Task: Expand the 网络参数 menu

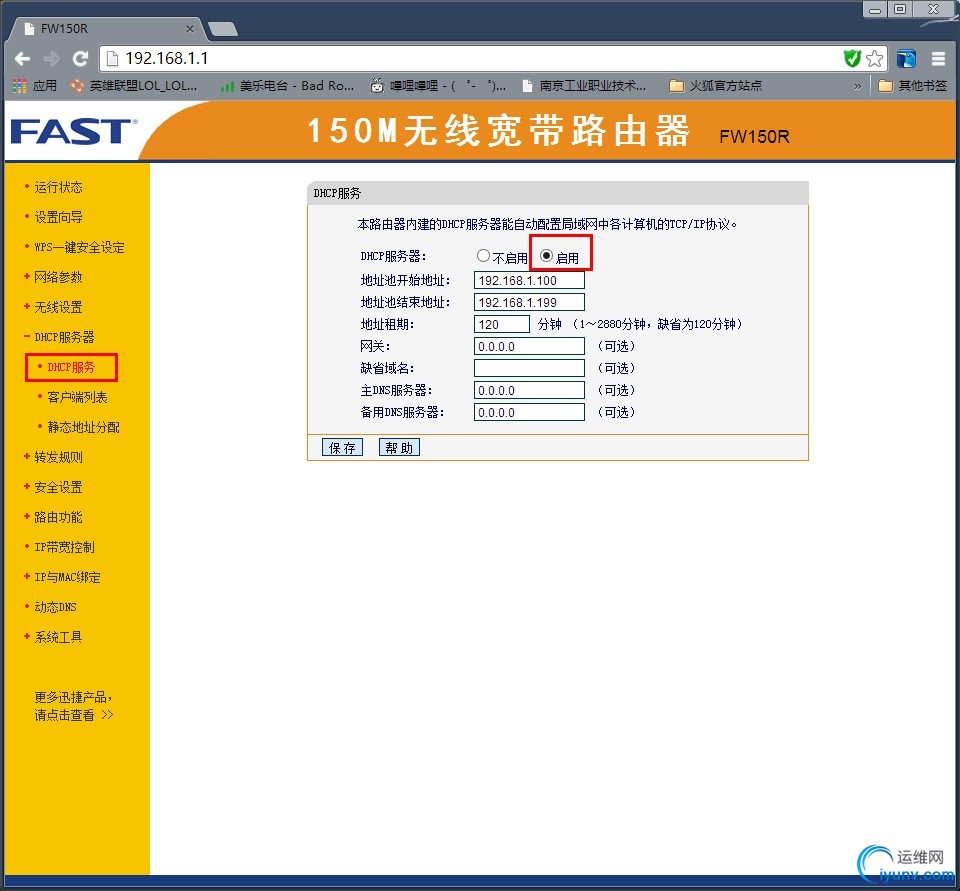Action: [58, 277]
